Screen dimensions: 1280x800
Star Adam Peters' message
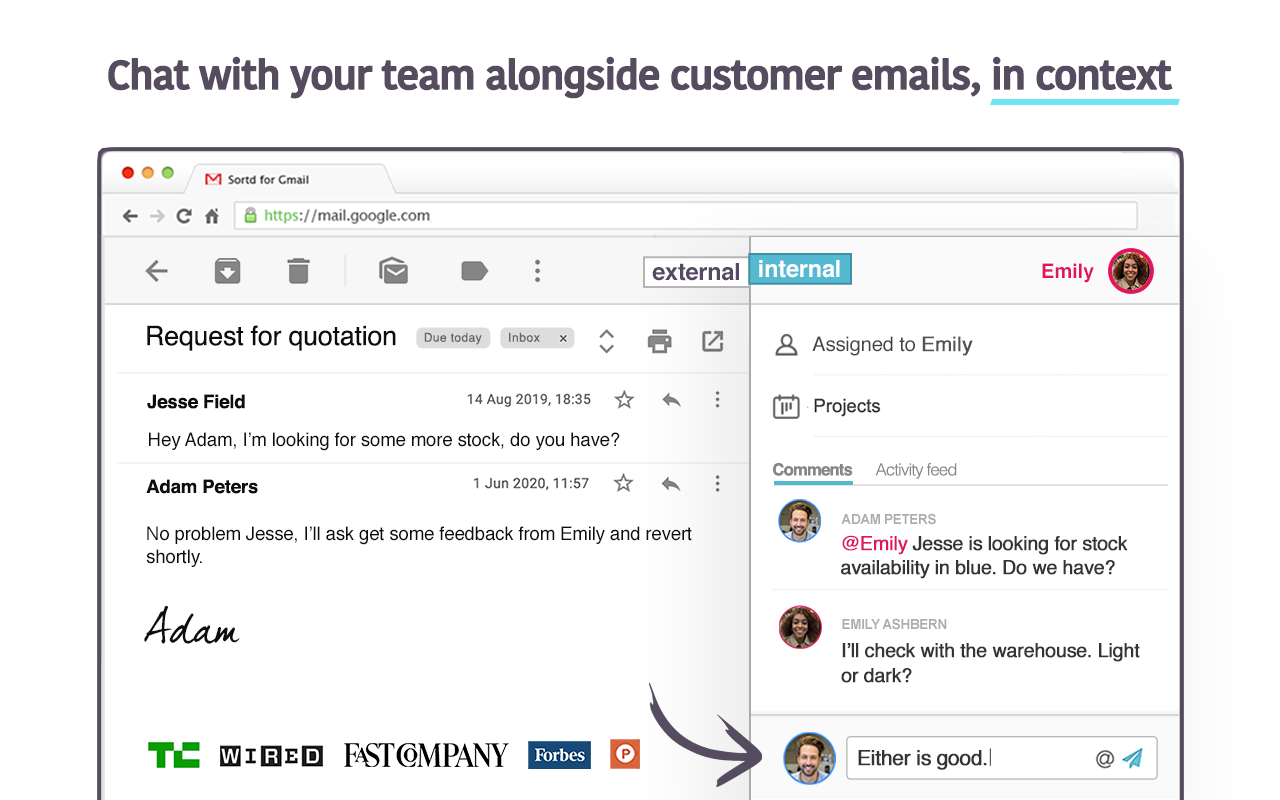click(624, 484)
